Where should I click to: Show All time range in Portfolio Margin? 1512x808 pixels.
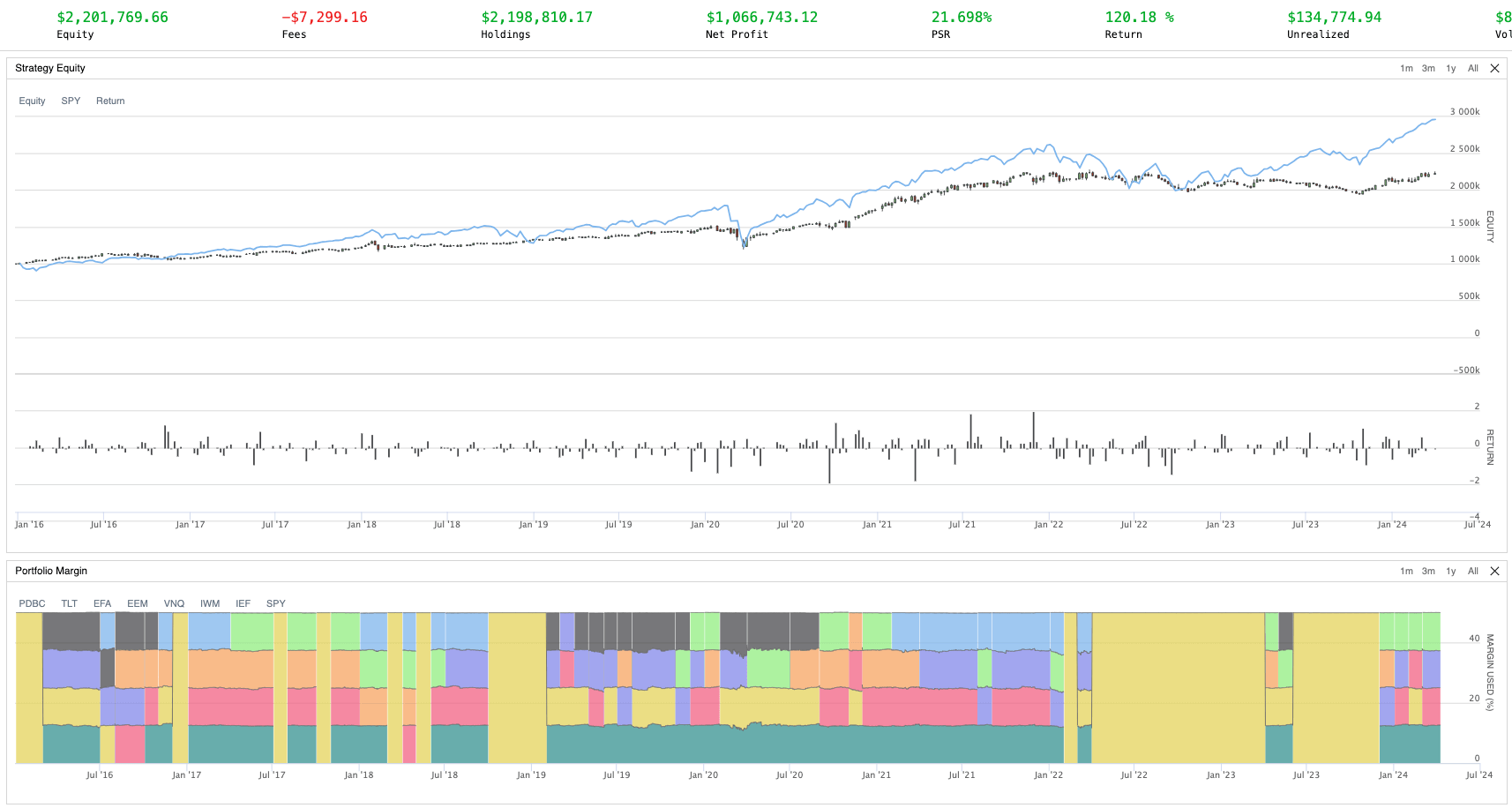[1472, 572]
